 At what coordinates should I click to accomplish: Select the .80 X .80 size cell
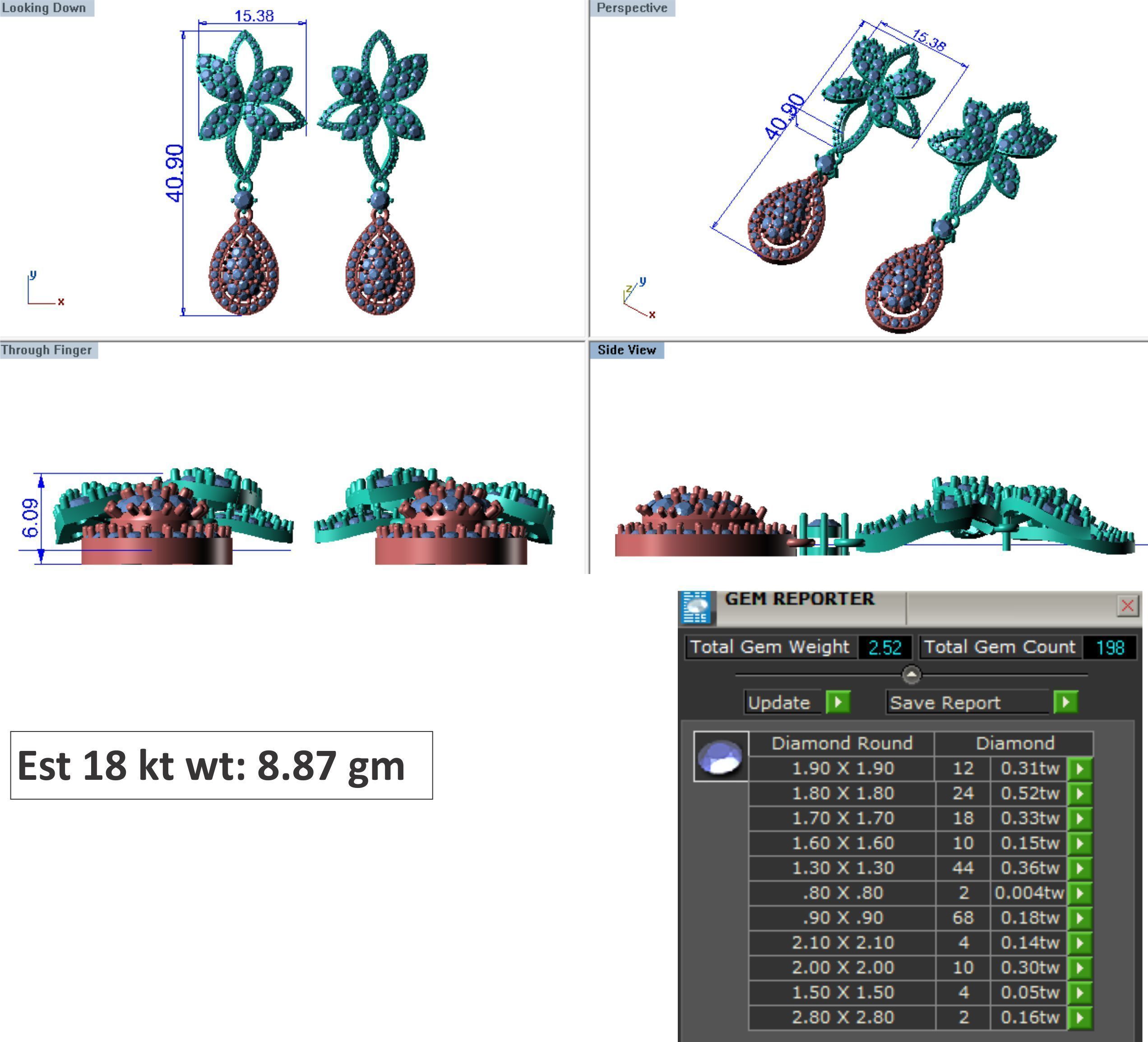843,893
